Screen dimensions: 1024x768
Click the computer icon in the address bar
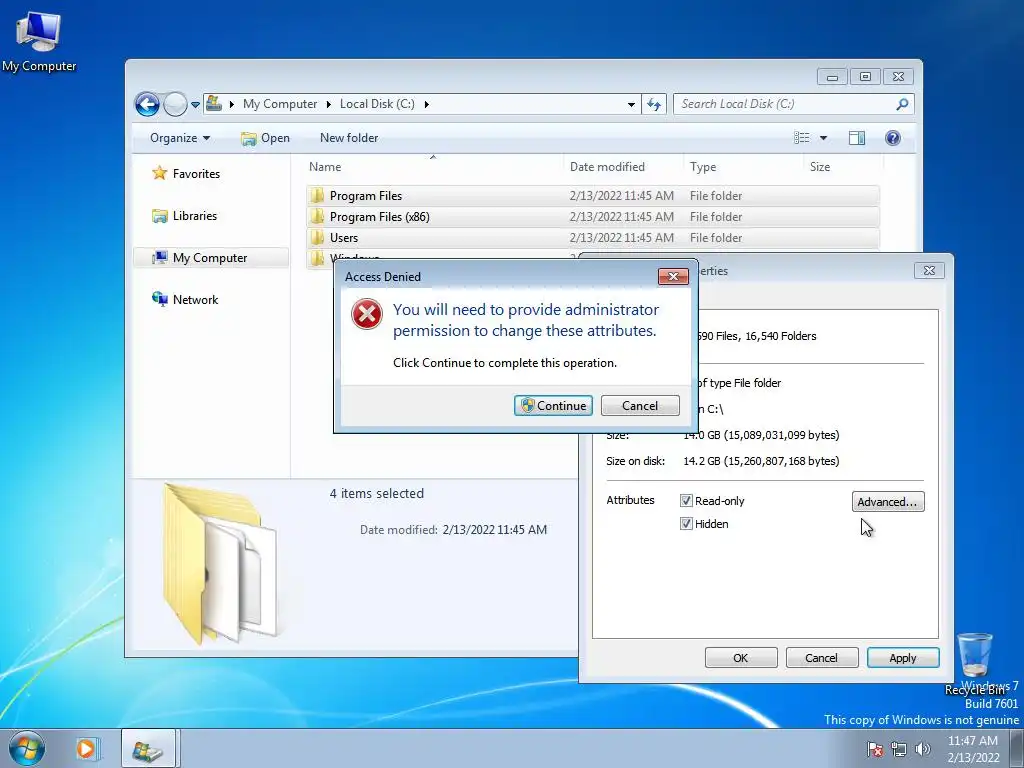[x=214, y=103]
